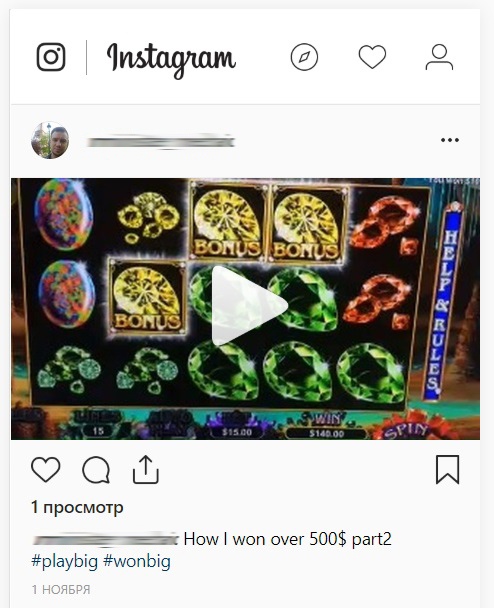Like the post with the heart icon
The height and width of the screenshot is (608, 494).
pos(46,470)
